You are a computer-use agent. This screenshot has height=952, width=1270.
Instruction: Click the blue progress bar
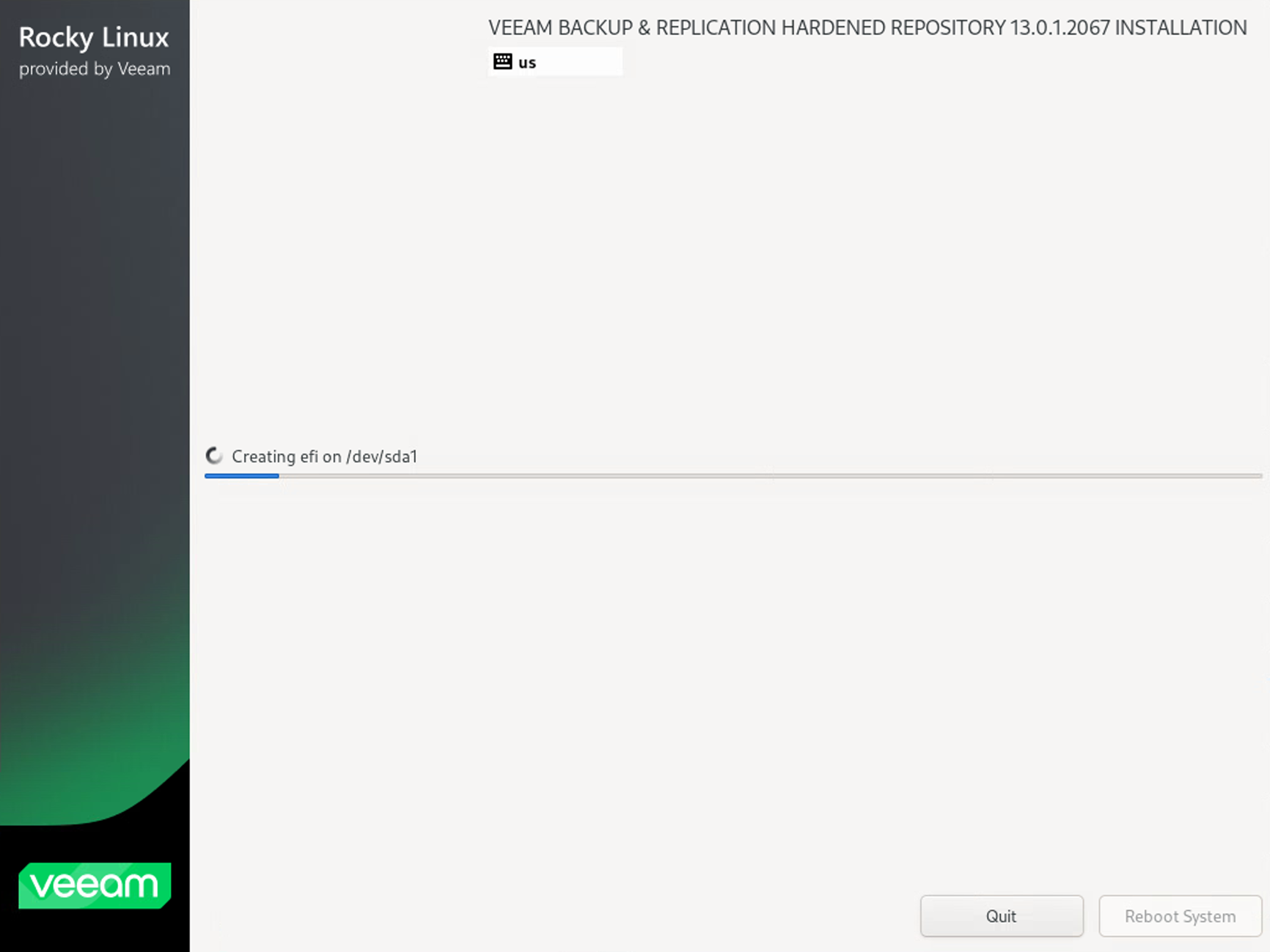point(241,476)
